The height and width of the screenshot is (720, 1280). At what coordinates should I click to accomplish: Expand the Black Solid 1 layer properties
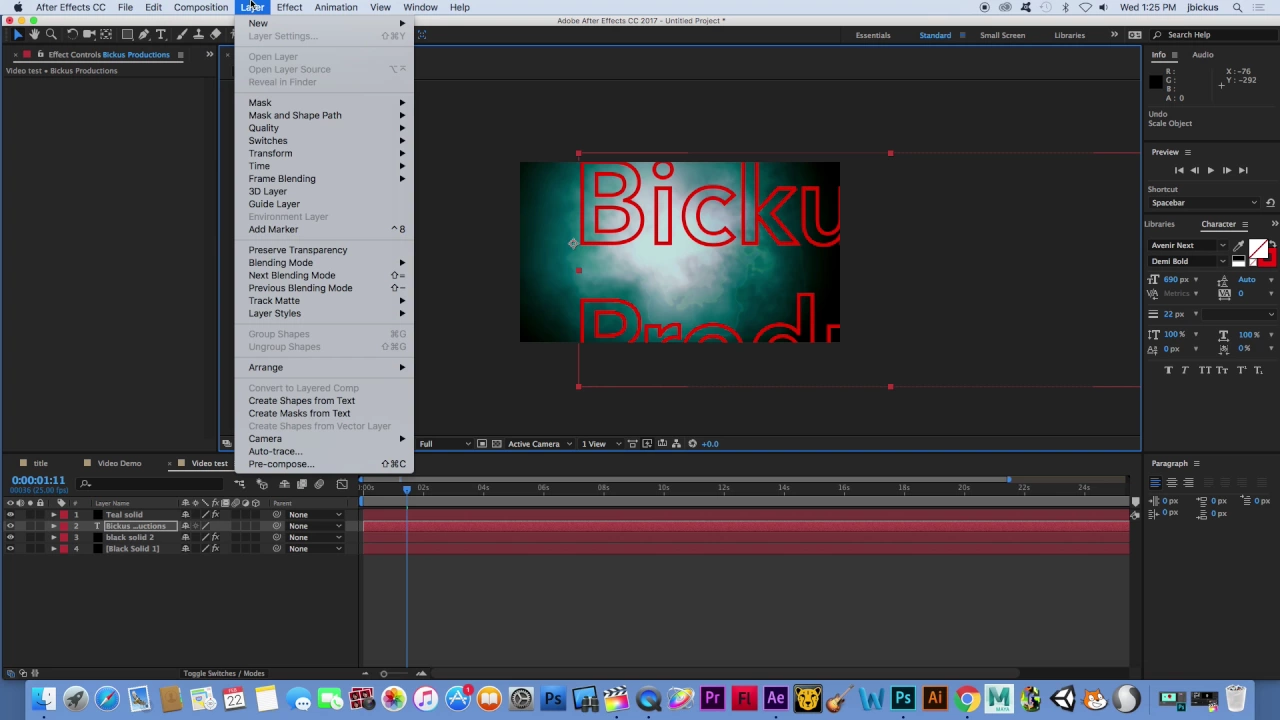tap(54, 548)
